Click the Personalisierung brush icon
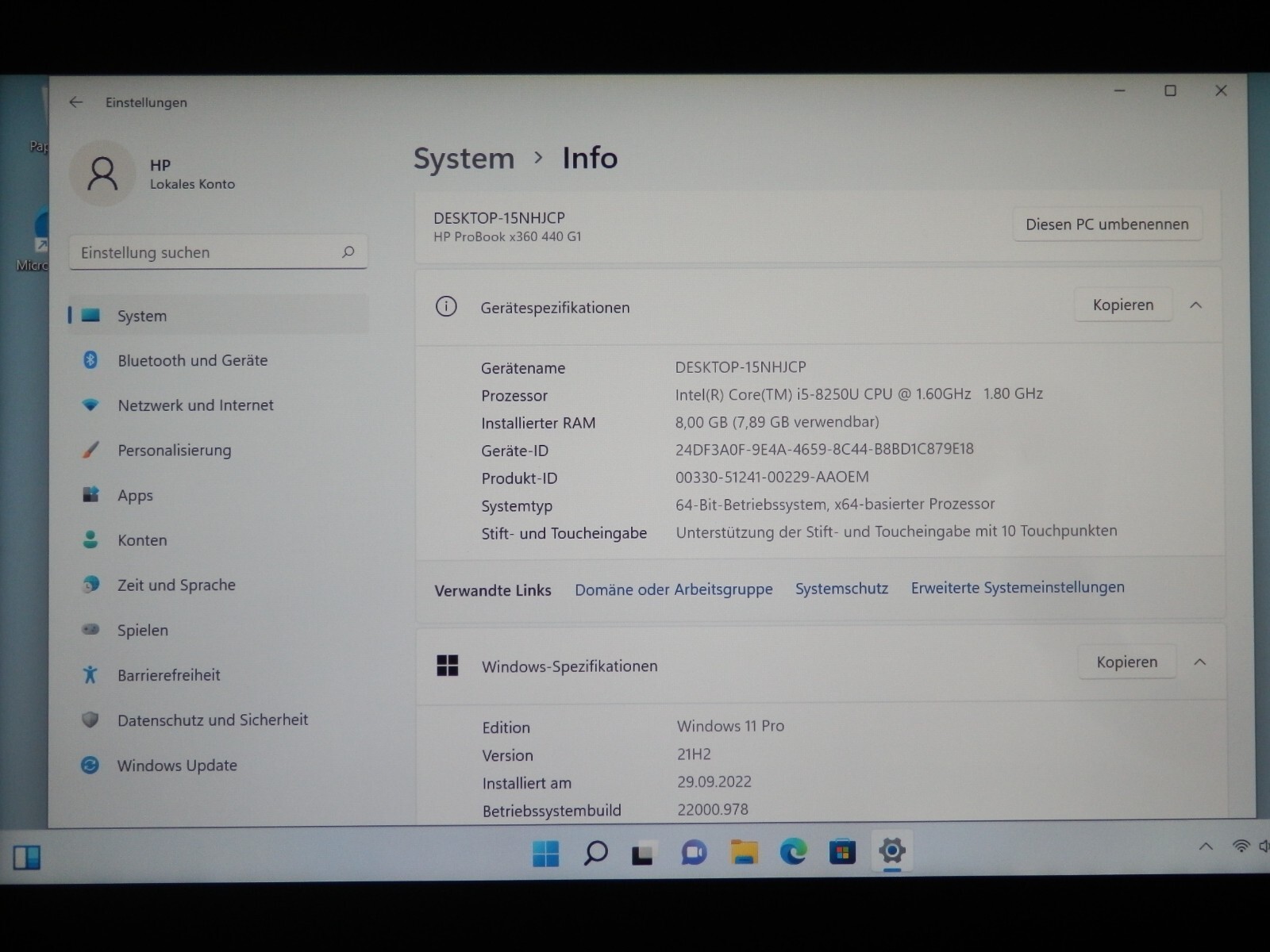Viewport: 1270px width, 952px height. pos(90,451)
